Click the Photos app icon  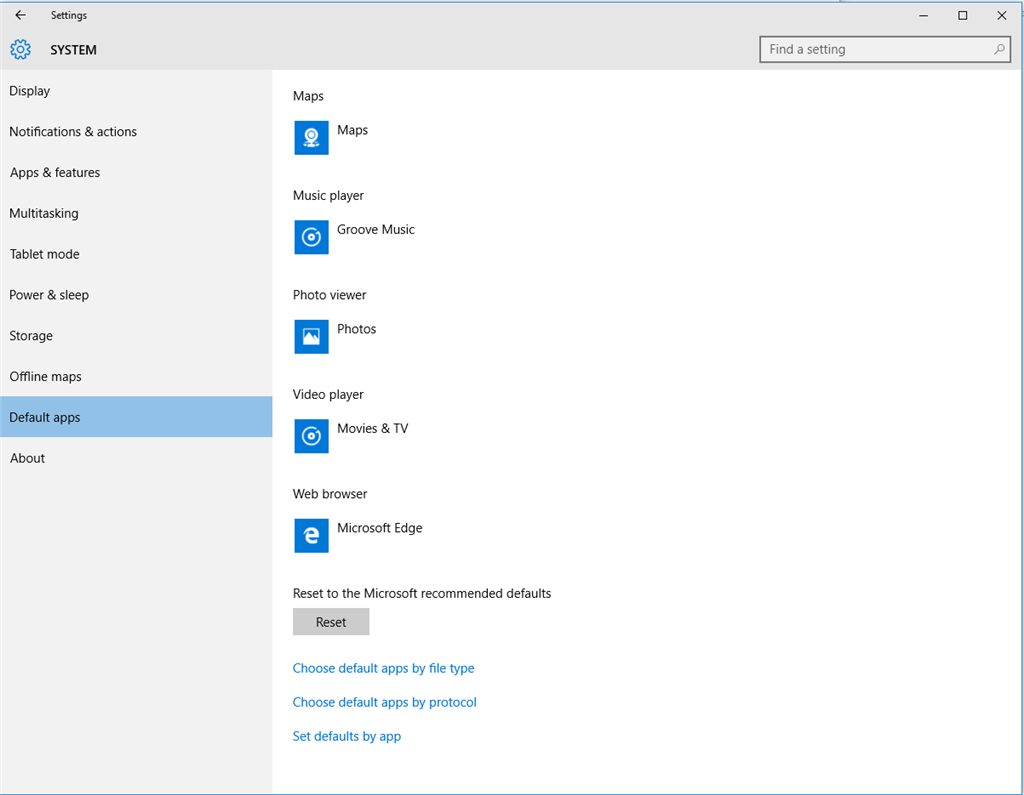[x=311, y=337]
